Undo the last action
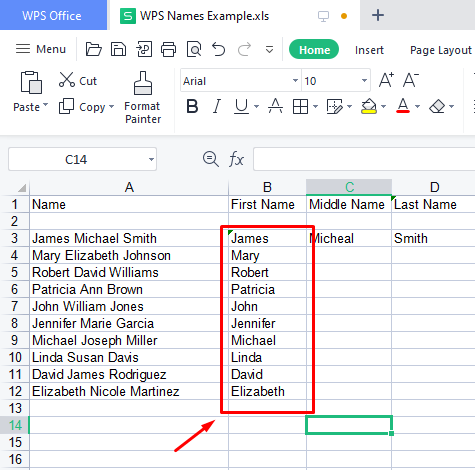 [x=219, y=49]
